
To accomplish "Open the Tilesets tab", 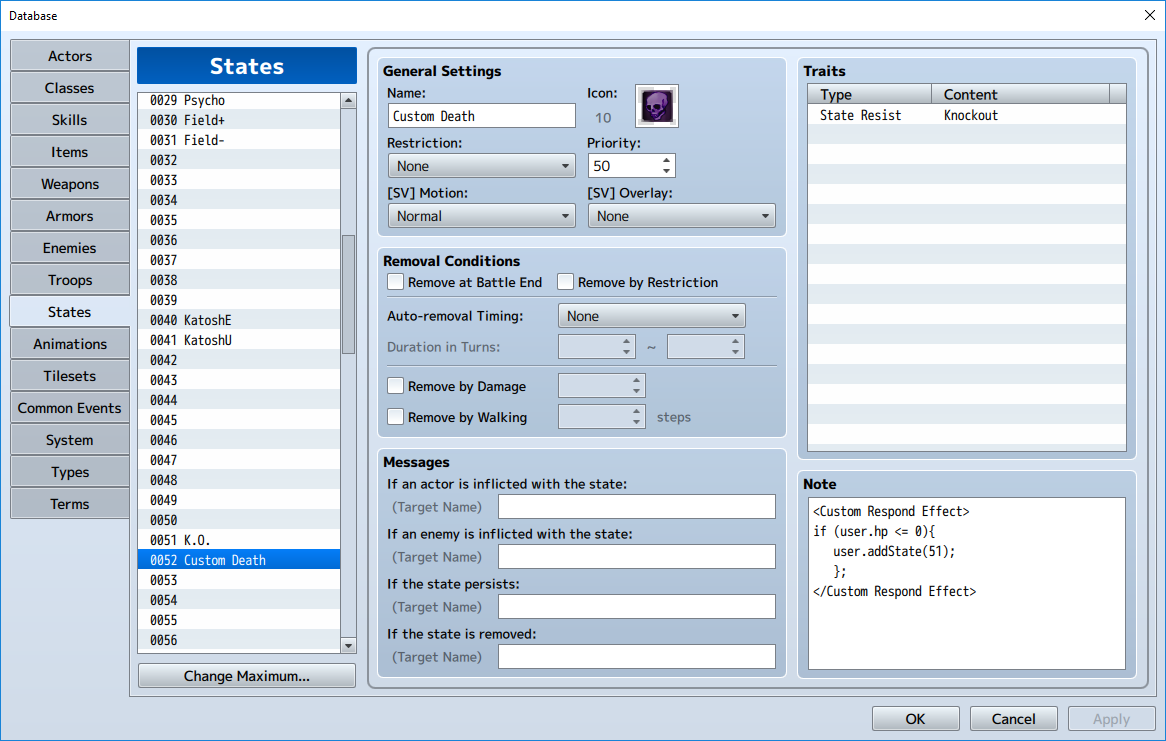I will click(x=70, y=376).
